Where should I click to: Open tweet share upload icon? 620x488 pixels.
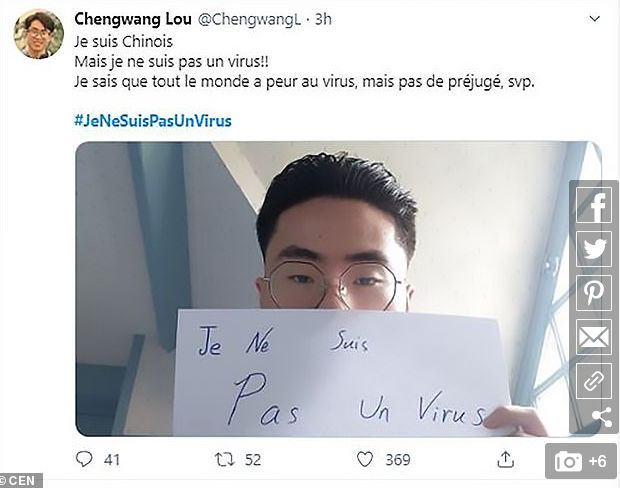[505, 459]
